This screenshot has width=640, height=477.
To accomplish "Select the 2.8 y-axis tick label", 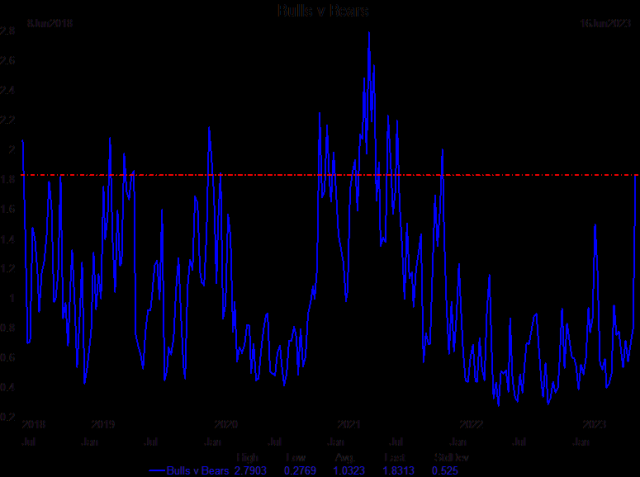I will (7, 32).
